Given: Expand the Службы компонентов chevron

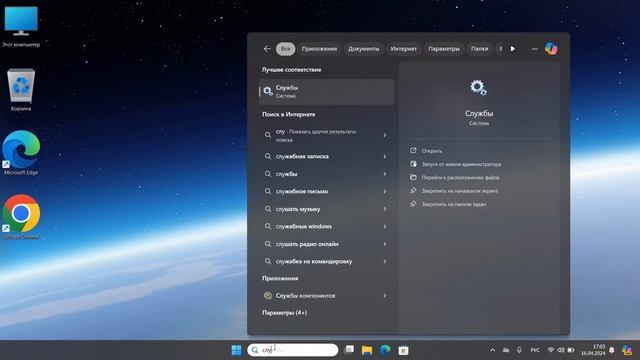Looking at the screenshot, I should point(384,296).
